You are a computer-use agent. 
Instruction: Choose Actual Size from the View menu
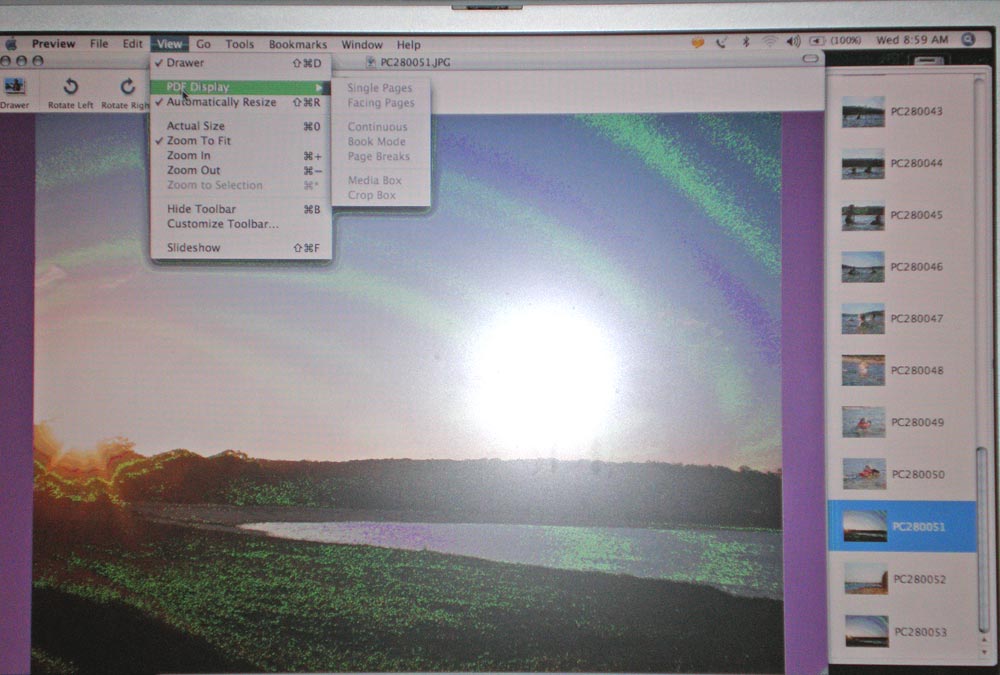(240, 126)
